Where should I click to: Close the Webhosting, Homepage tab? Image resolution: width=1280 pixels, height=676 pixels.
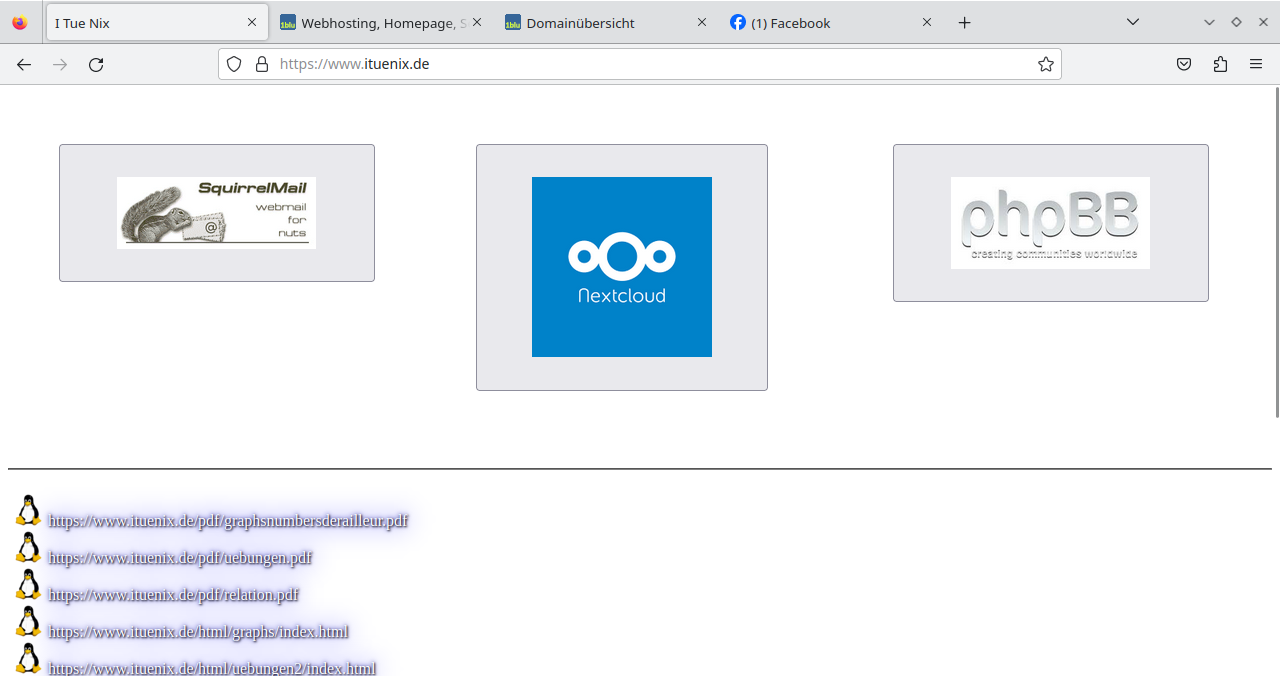477,22
